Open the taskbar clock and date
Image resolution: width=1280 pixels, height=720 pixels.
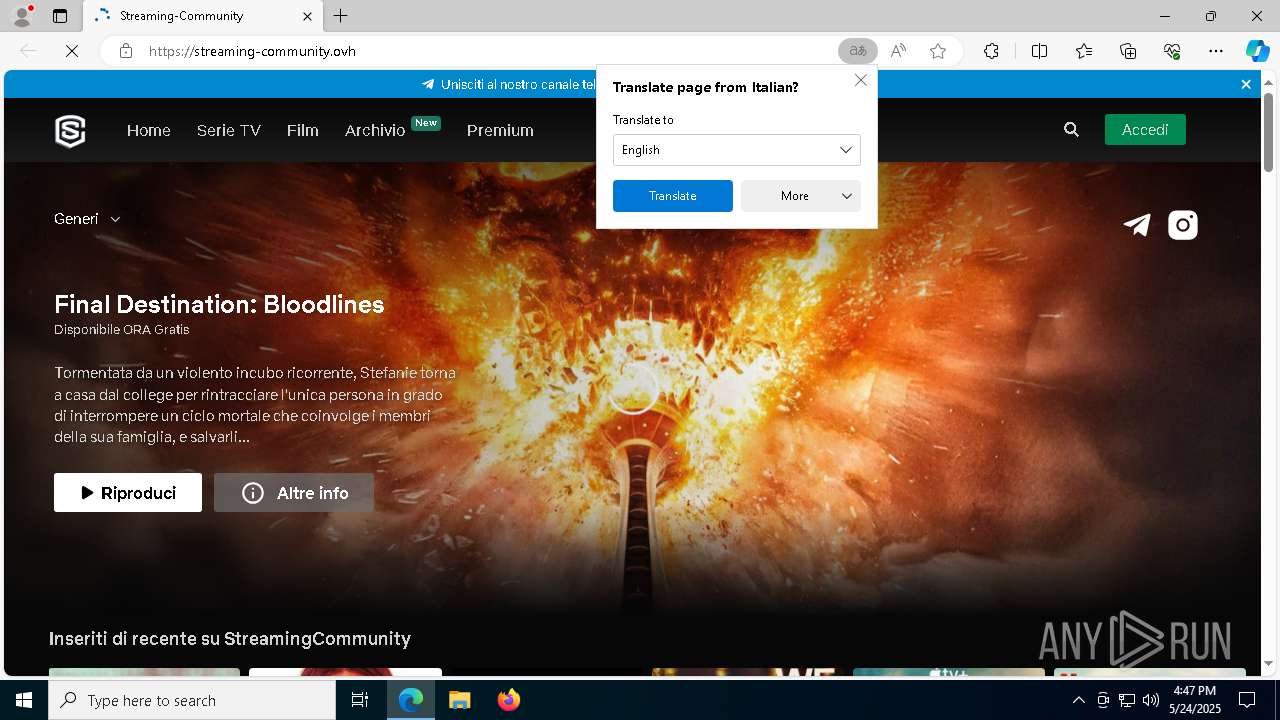click(x=1195, y=700)
